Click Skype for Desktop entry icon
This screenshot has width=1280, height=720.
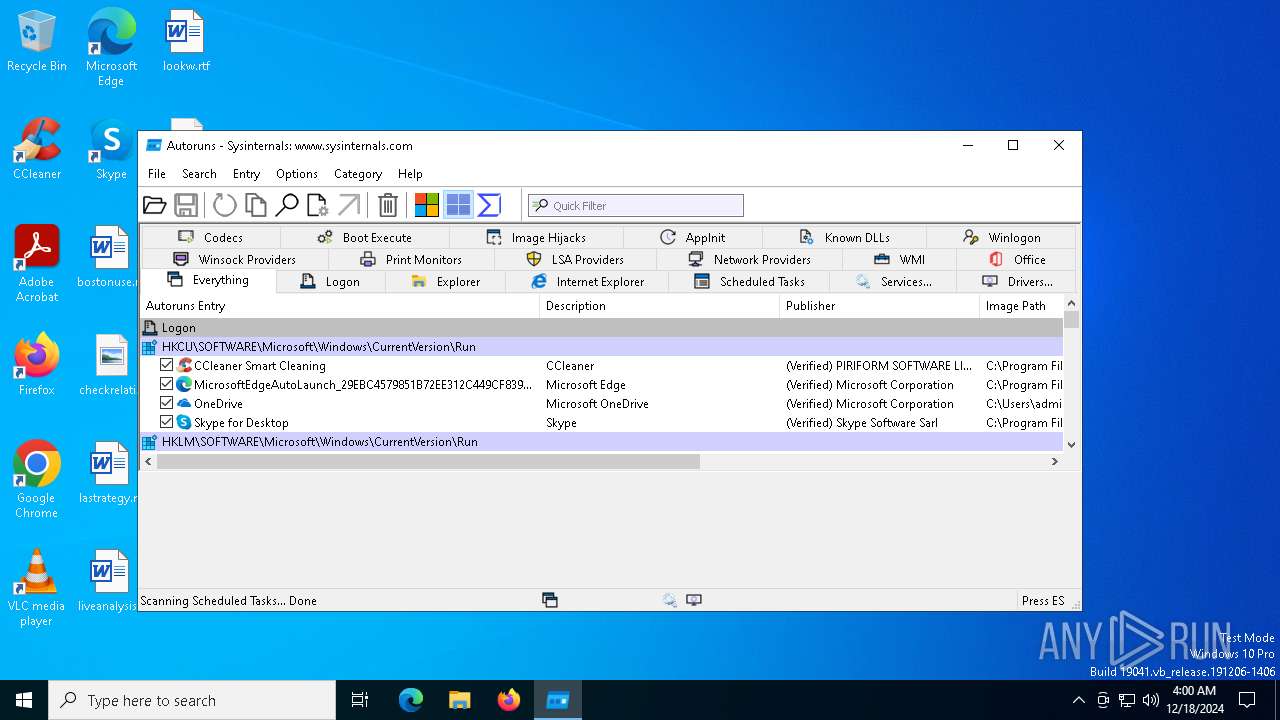184,423
